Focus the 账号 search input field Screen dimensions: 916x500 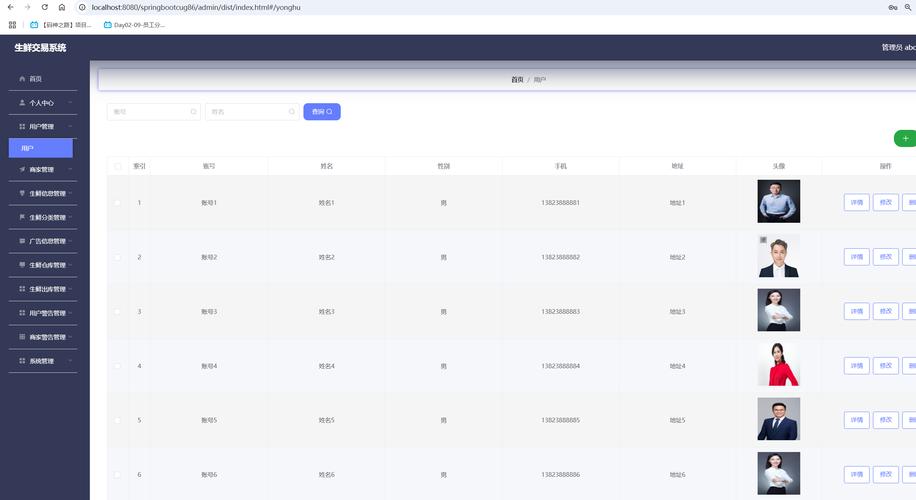pyautogui.click(x=154, y=112)
